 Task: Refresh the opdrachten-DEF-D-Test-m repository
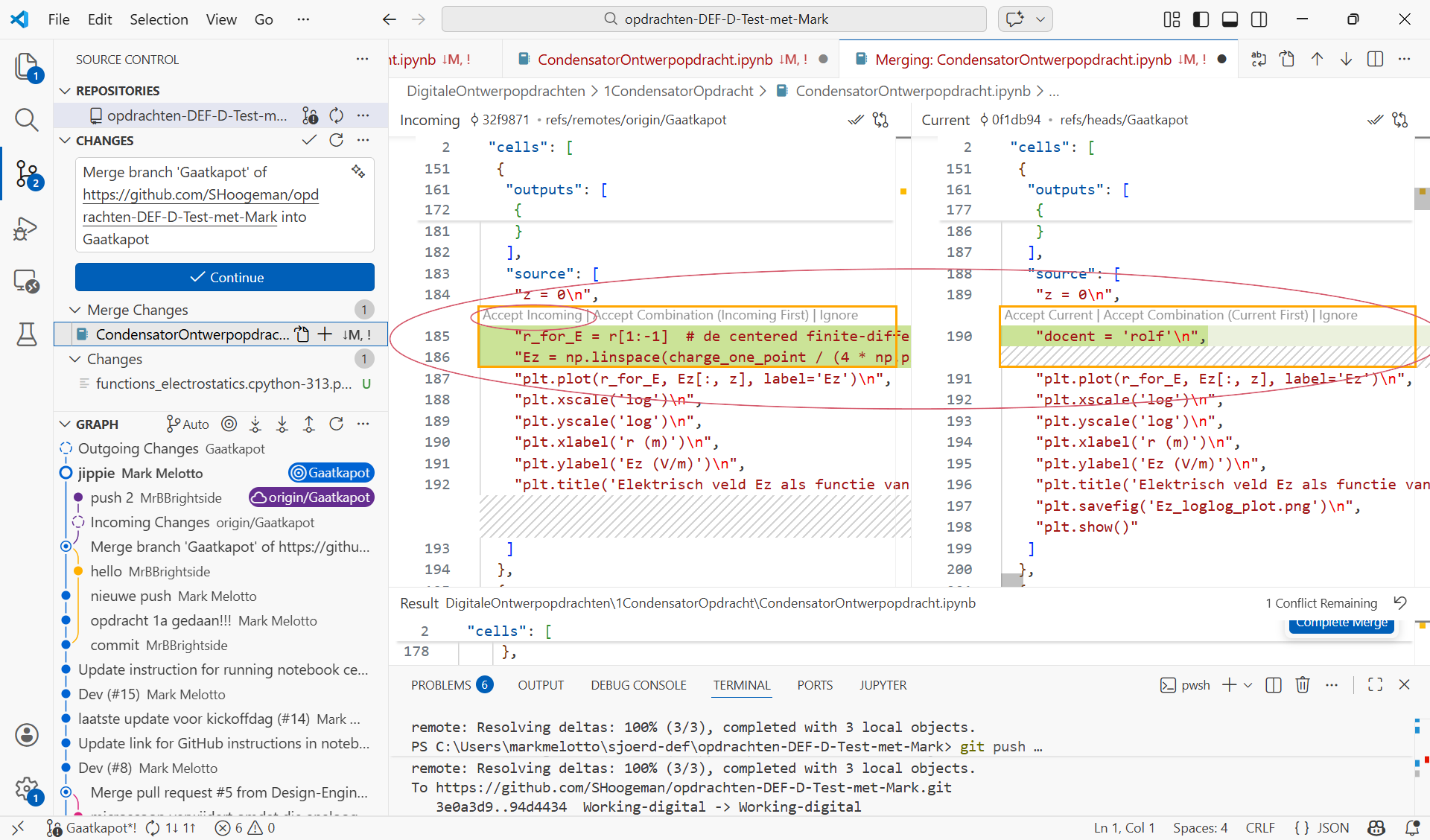[x=337, y=115]
